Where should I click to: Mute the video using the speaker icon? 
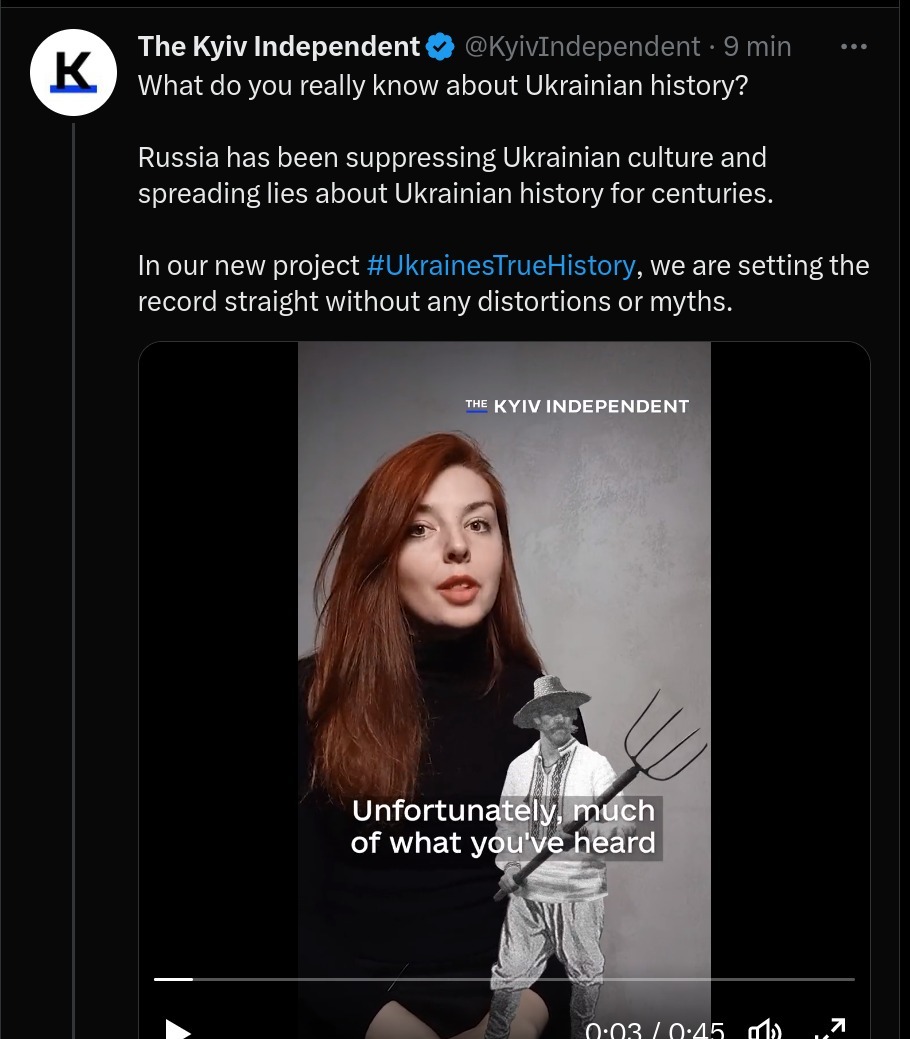click(x=765, y=1030)
